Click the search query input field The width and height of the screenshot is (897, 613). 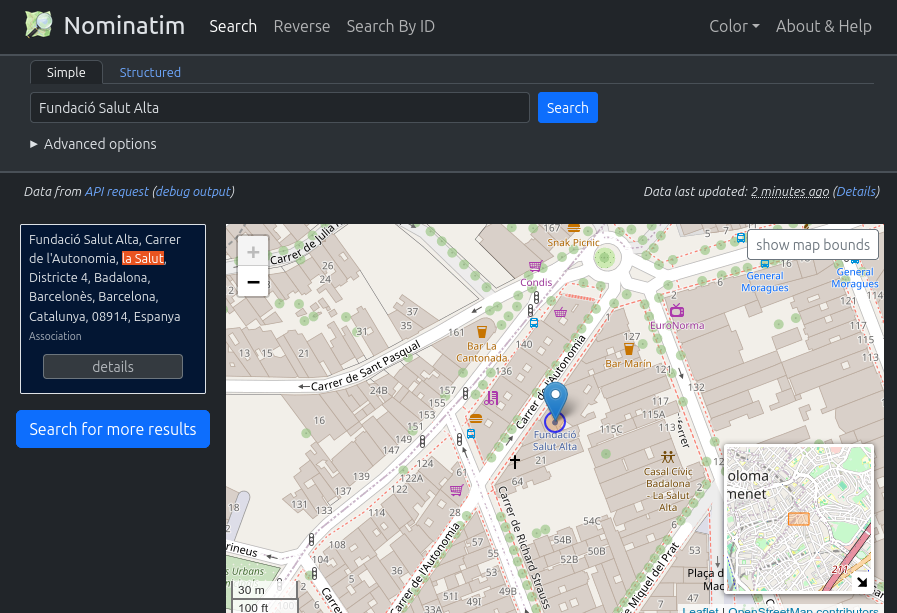[x=280, y=108]
